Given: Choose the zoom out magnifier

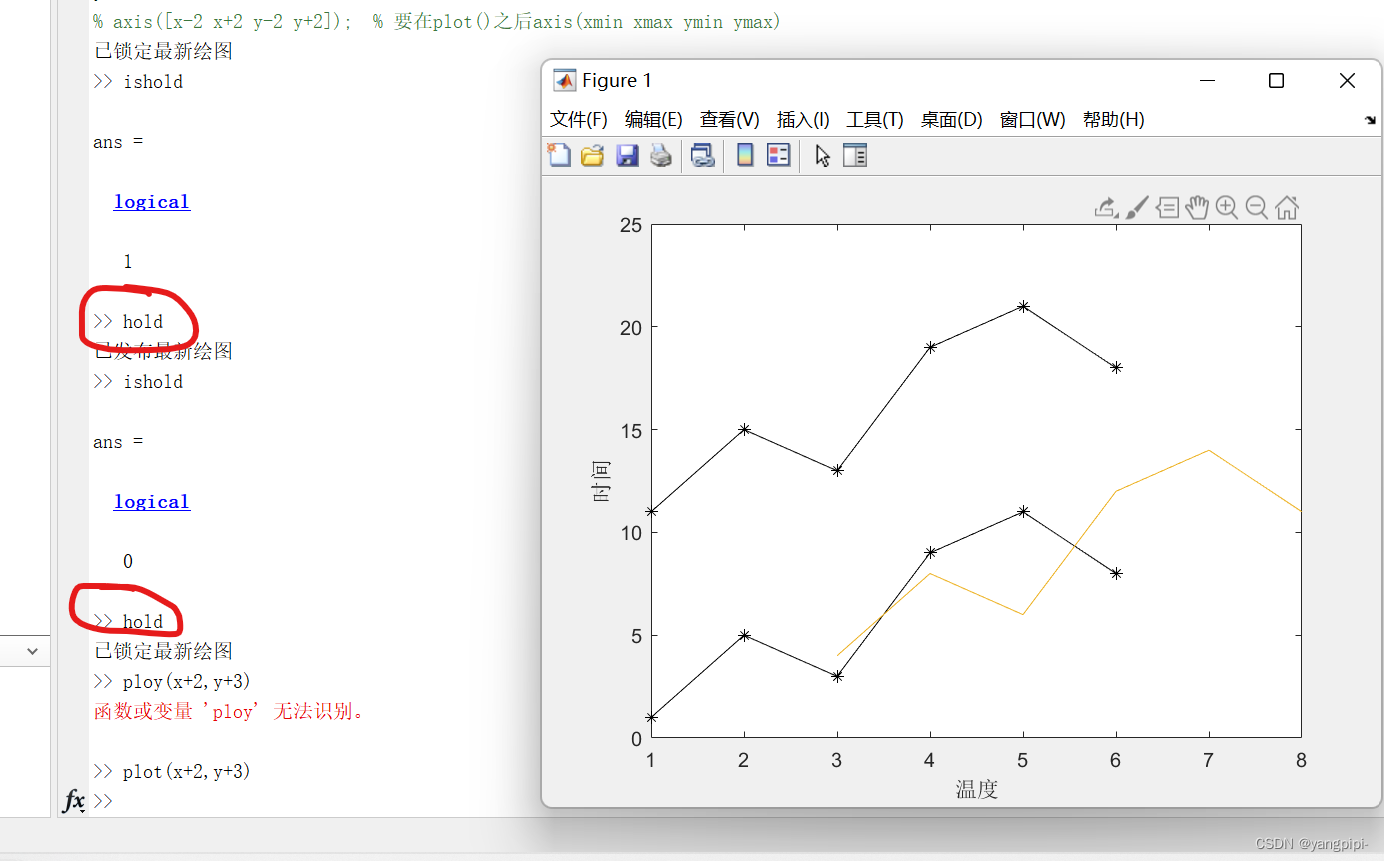Looking at the screenshot, I should [x=1257, y=207].
